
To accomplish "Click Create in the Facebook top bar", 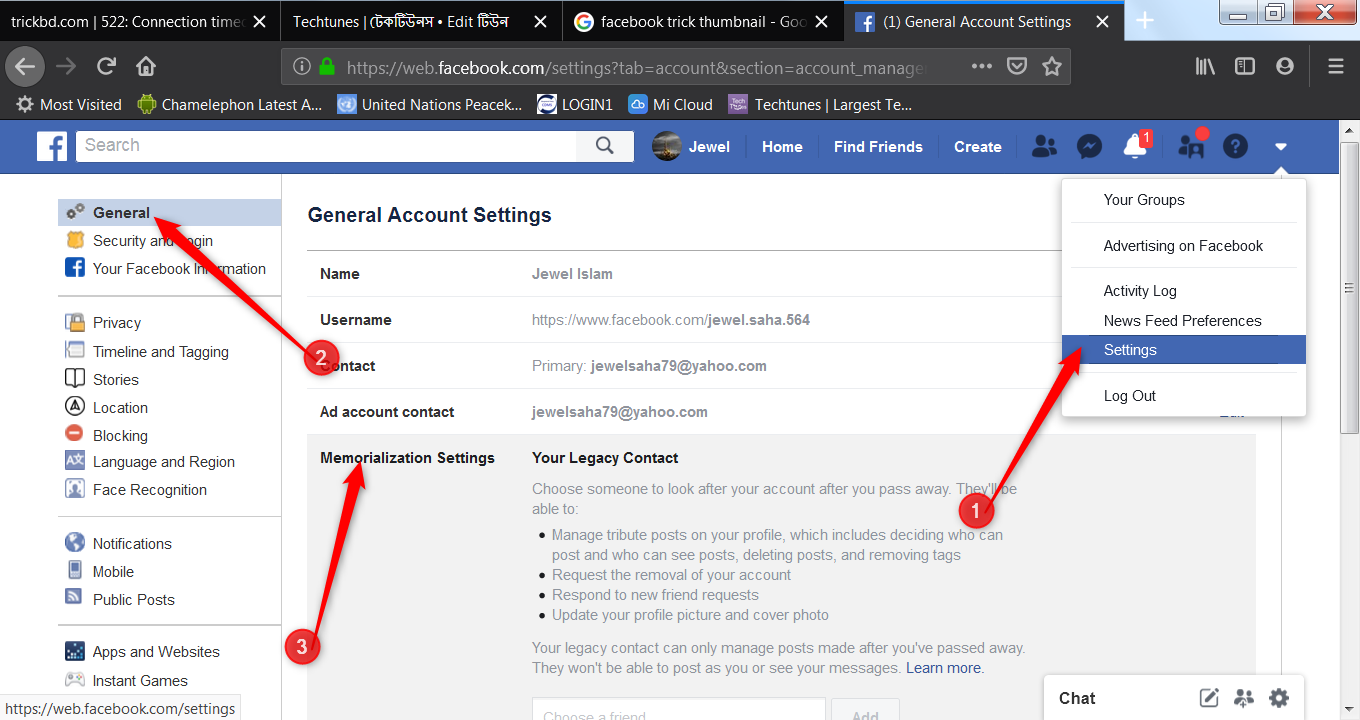I will pyautogui.click(x=978, y=147).
